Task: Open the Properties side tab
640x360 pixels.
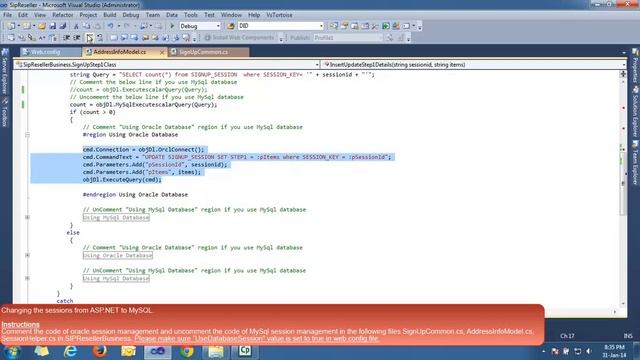Action: [x=635, y=66]
